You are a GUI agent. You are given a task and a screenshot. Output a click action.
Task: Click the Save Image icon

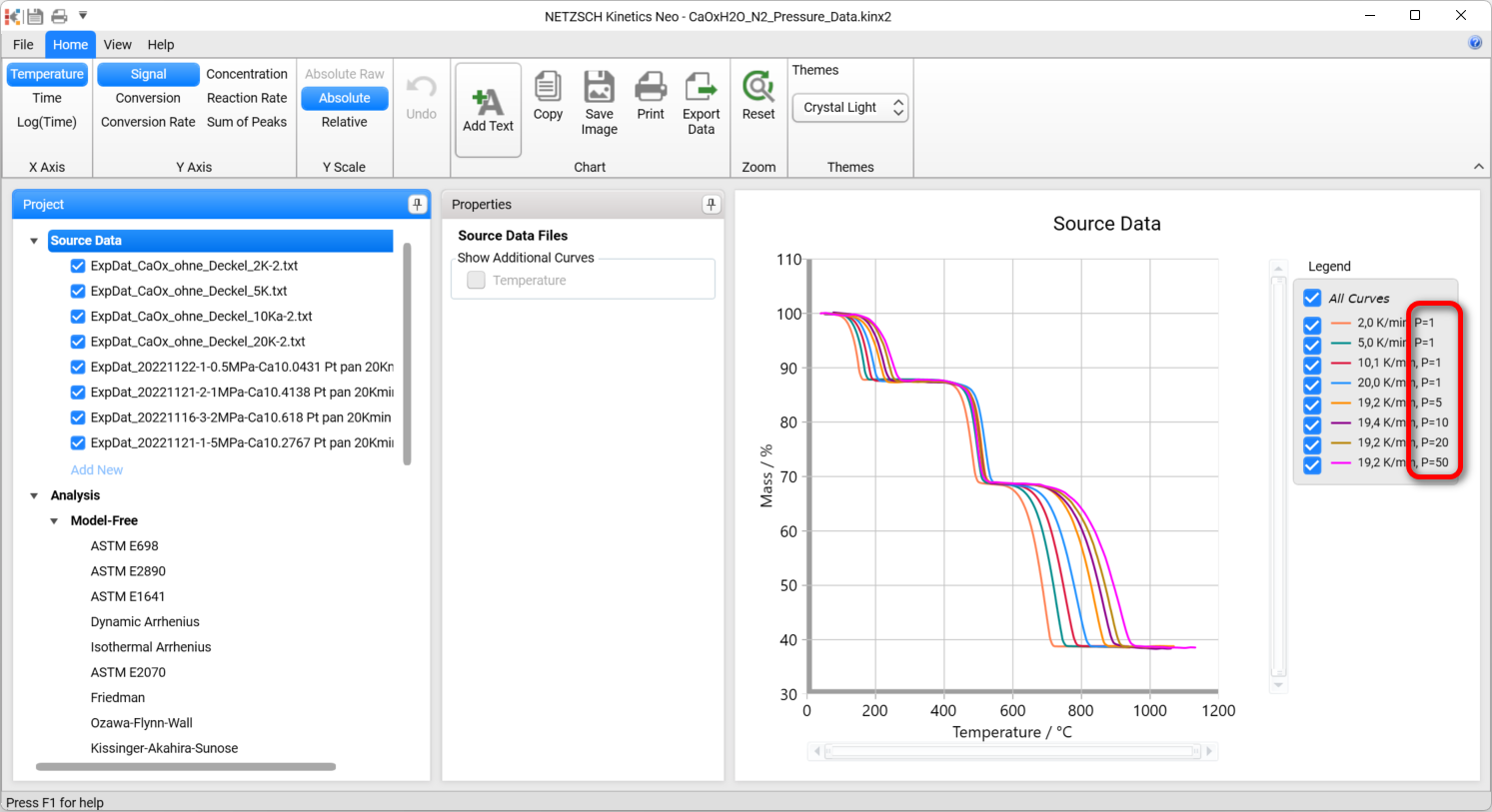pos(599,88)
